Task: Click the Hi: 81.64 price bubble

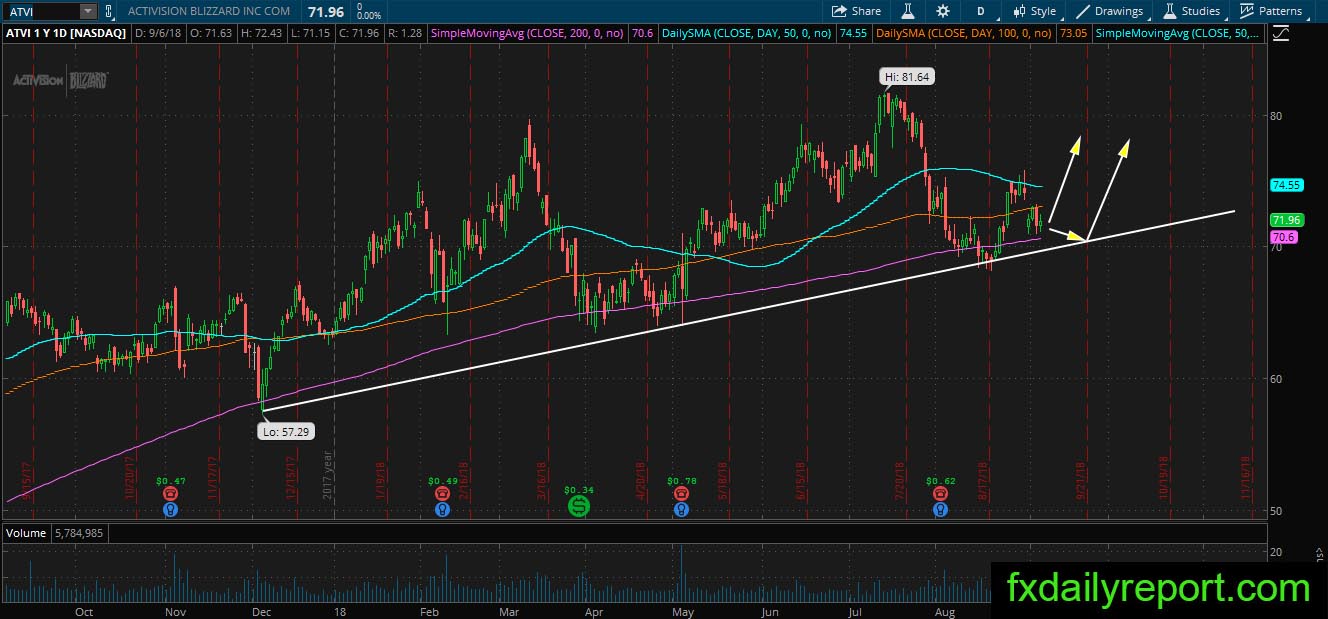Action: click(x=907, y=76)
